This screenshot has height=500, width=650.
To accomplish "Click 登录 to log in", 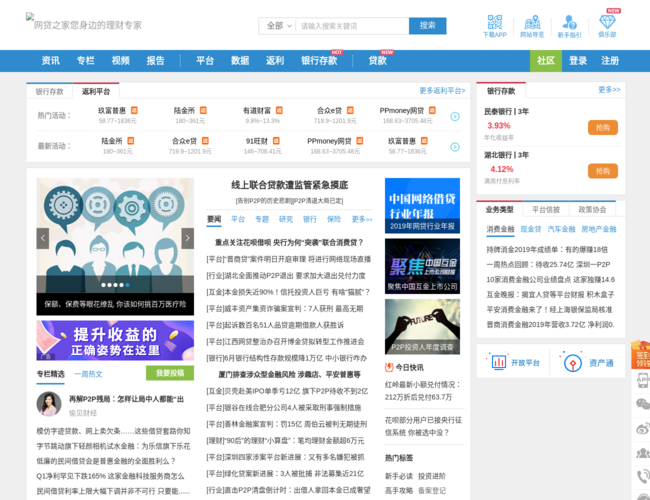I will [x=578, y=61].
